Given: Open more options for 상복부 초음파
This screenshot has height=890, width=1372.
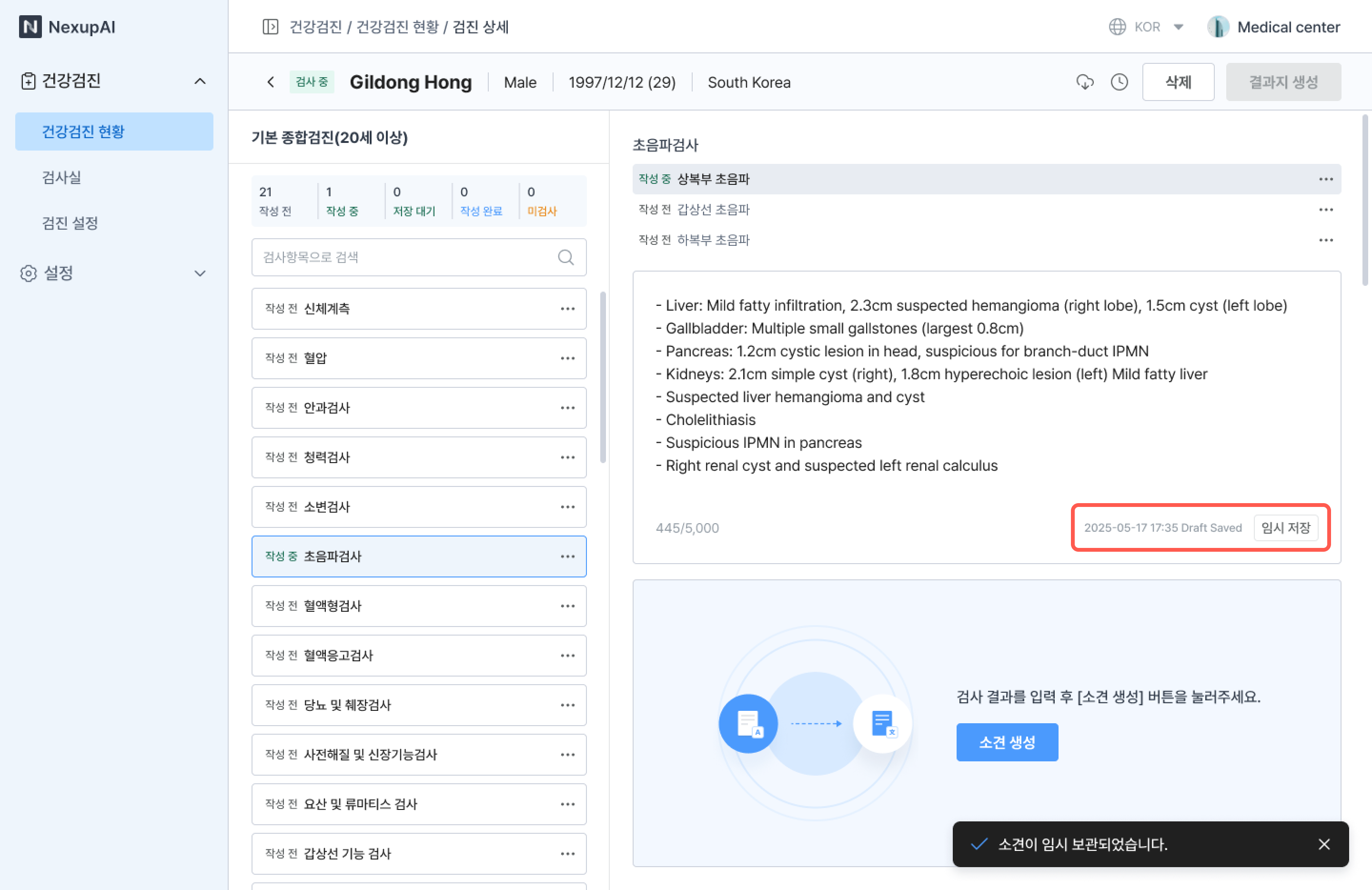Looking at the screenshot, I should [x=1325, y=179].
